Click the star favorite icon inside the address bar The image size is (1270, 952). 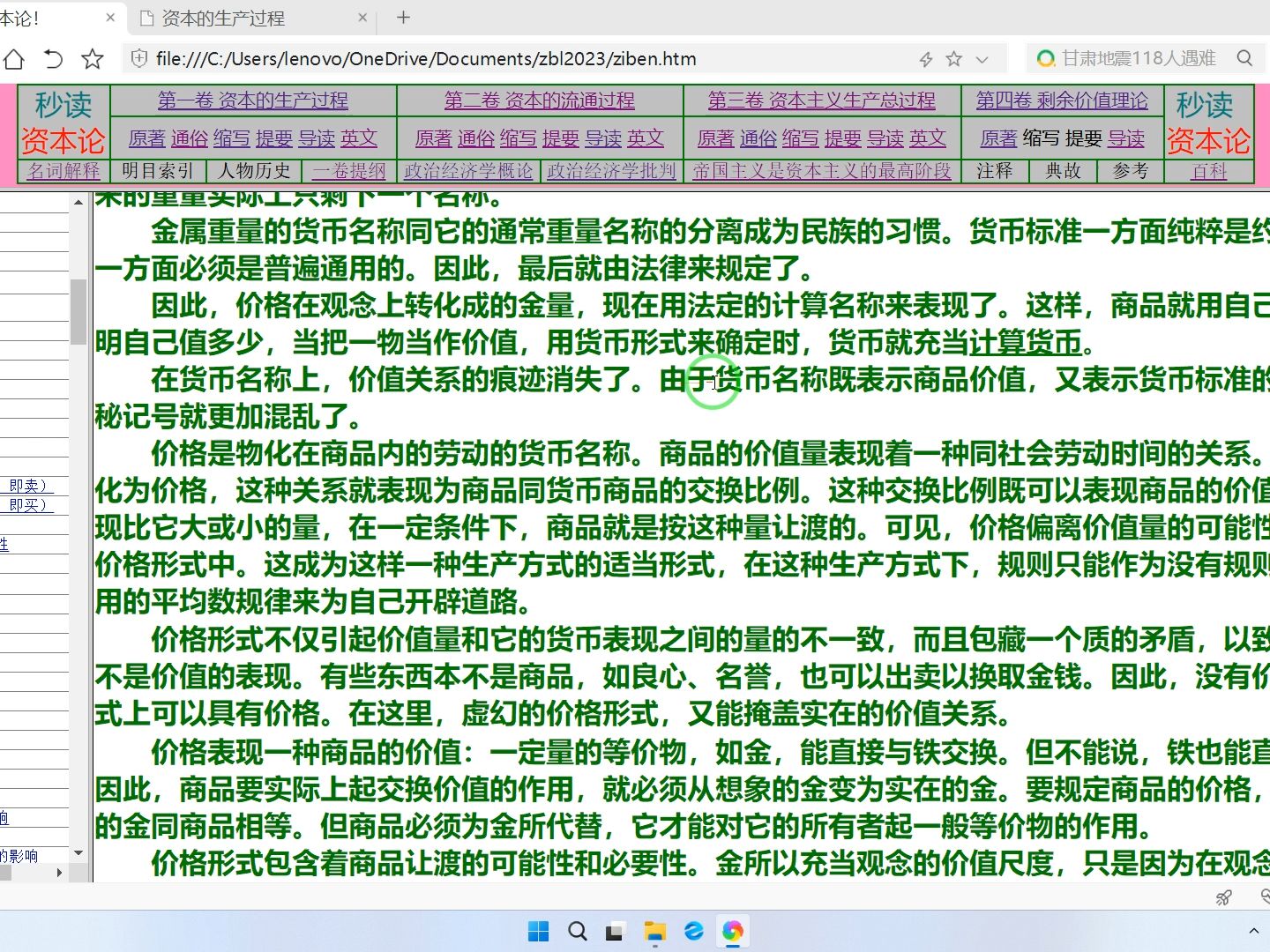953,59
